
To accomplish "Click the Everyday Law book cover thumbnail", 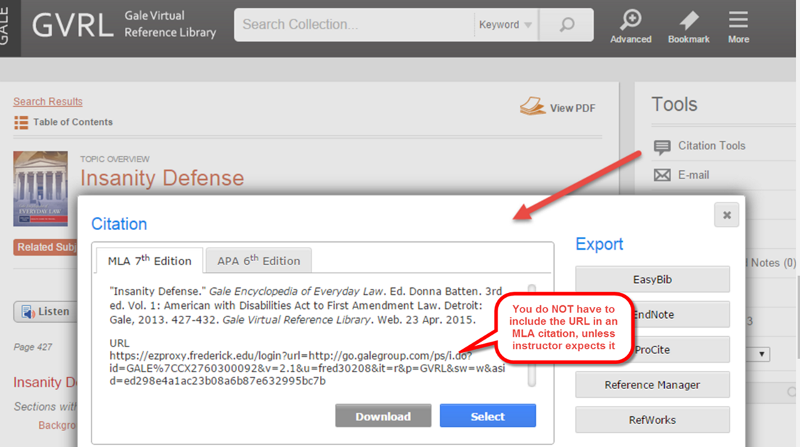I will 40,188.
